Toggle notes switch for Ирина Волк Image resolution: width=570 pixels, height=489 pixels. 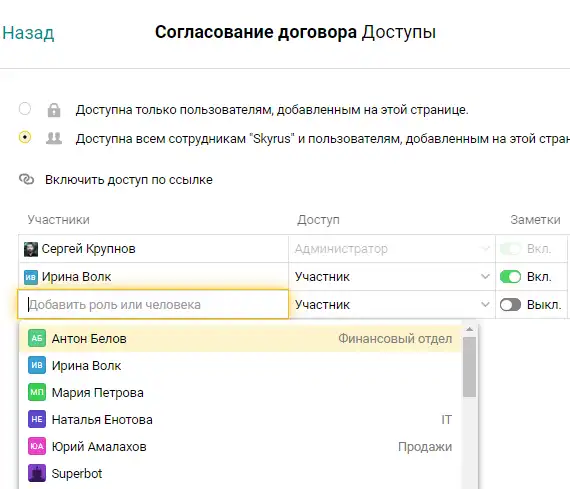[510, 277]
